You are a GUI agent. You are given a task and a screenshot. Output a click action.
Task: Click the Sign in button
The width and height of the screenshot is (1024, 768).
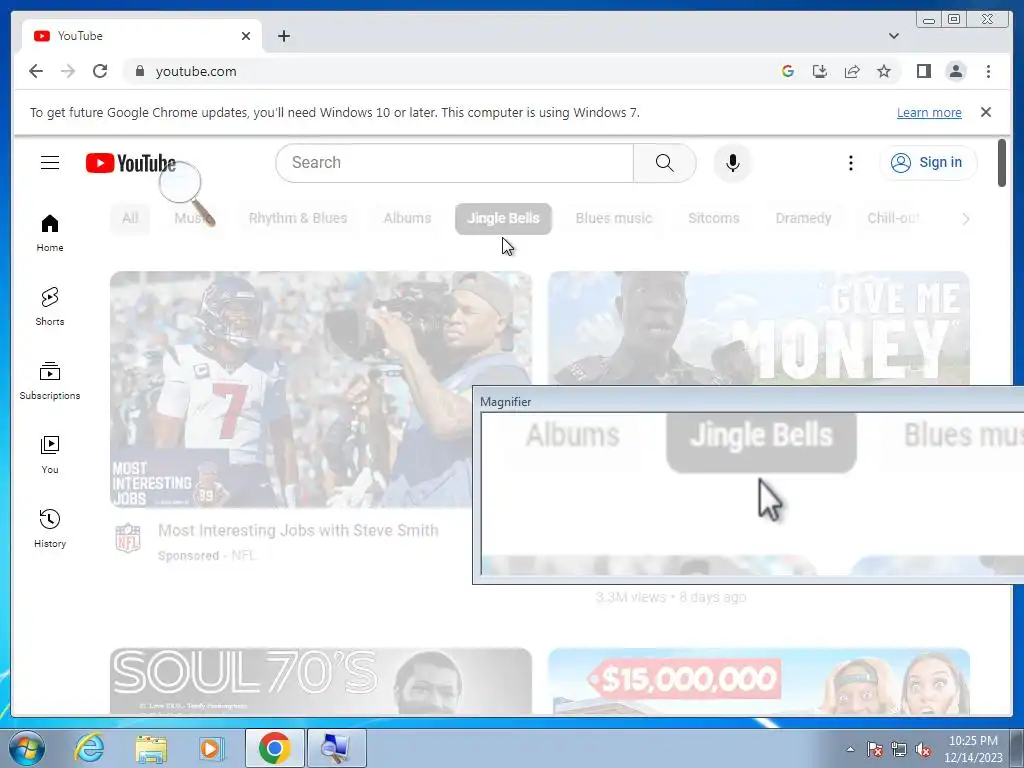pos(928,163)
